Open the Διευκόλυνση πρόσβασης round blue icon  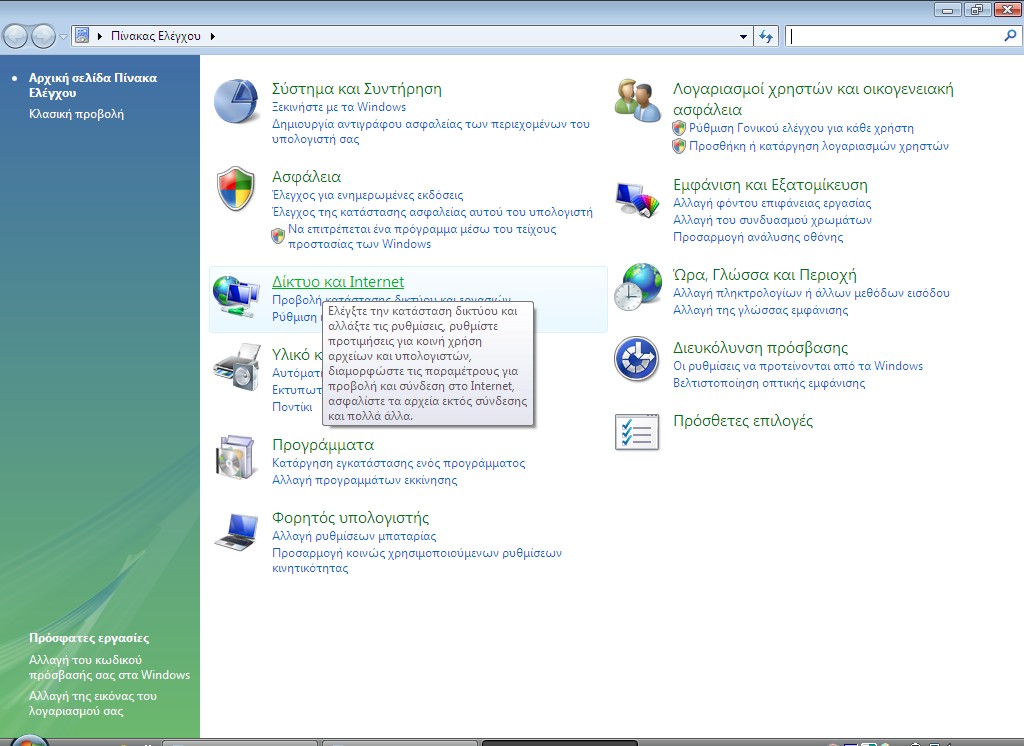coord(637,359)
